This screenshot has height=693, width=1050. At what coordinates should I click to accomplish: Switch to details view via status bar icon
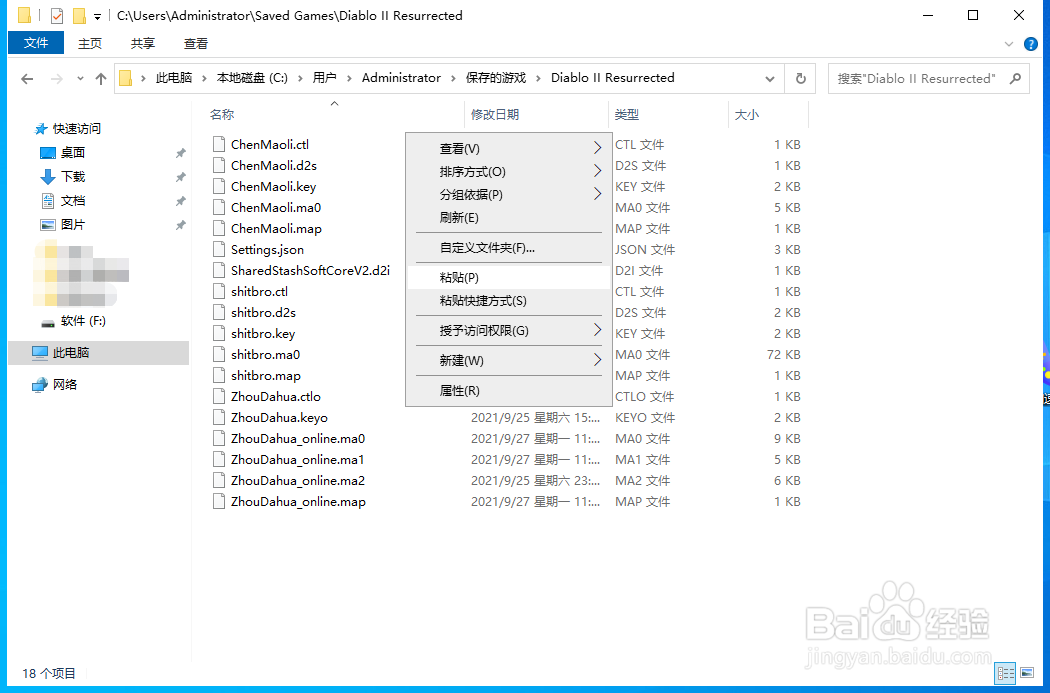[1005, 673]
